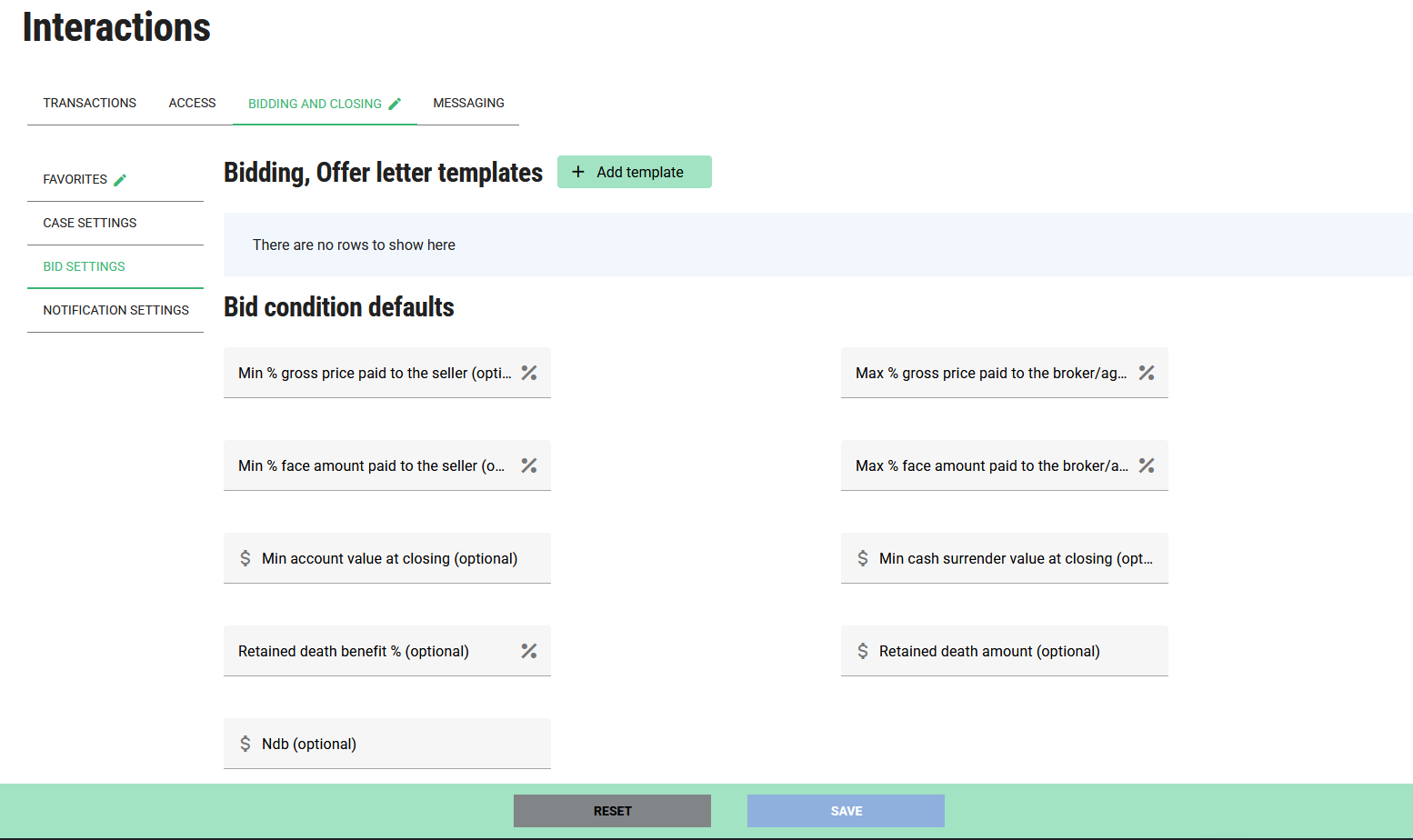Focus the Min cash surrender value input
This screenshot has height=840, width=1413.
pos(1015,558)
